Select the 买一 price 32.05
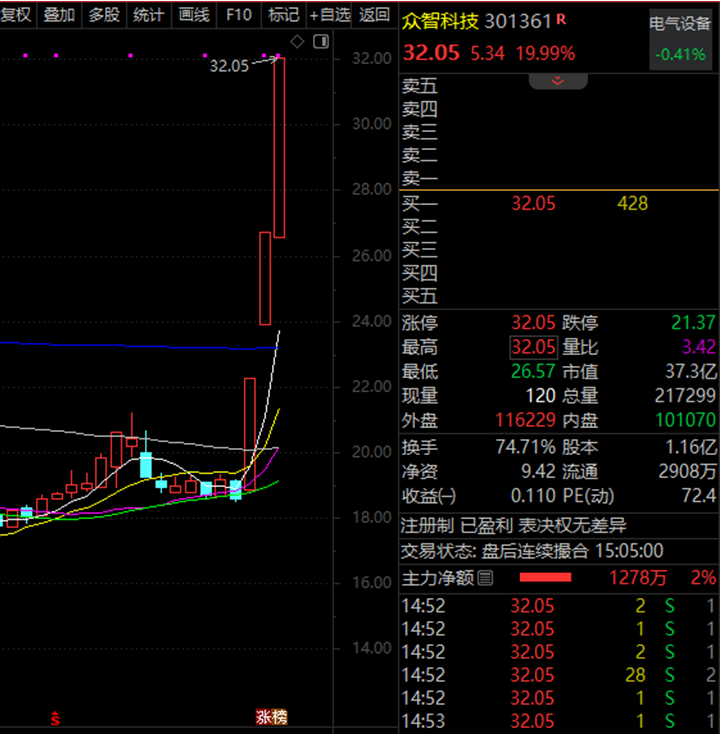The height and width of the screenshot is (734, 720). [533, 204]
